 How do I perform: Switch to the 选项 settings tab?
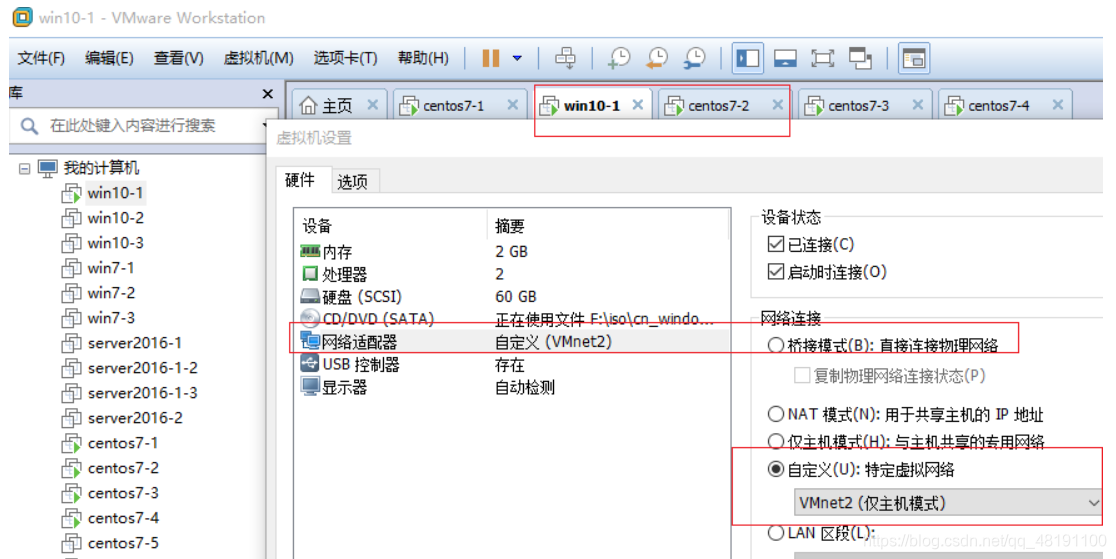tap(352, 182)
